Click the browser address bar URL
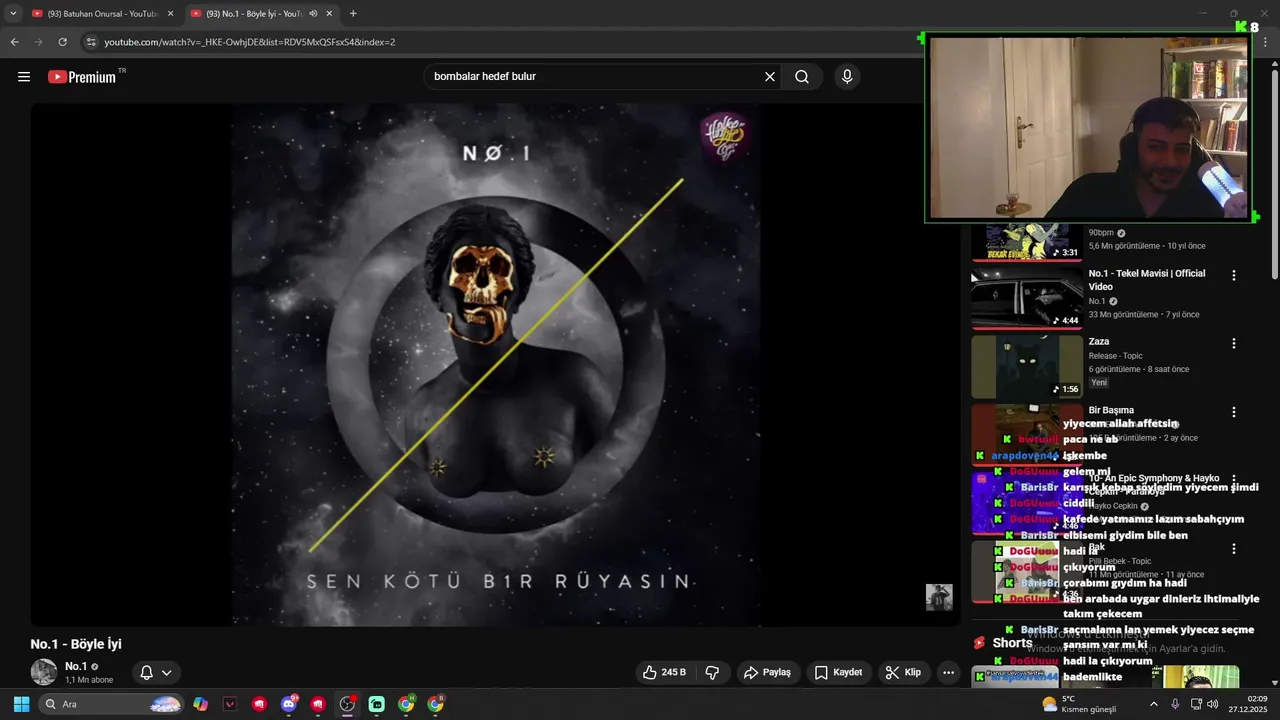This screenshot has height=720, width=1280. [x=250, y=42]
